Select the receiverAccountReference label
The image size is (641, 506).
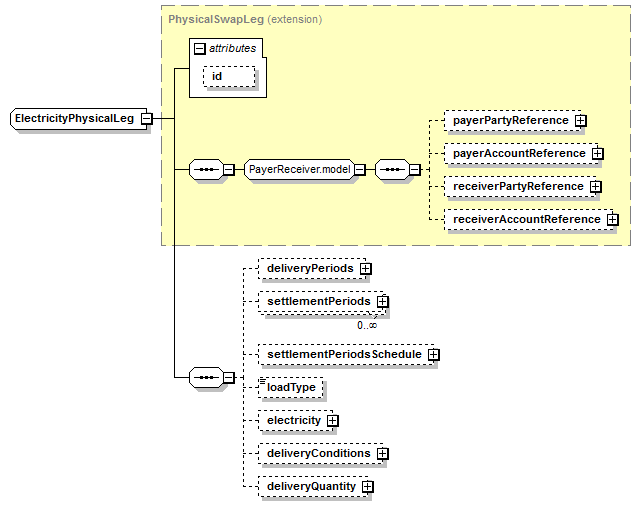tap(527, 219)
